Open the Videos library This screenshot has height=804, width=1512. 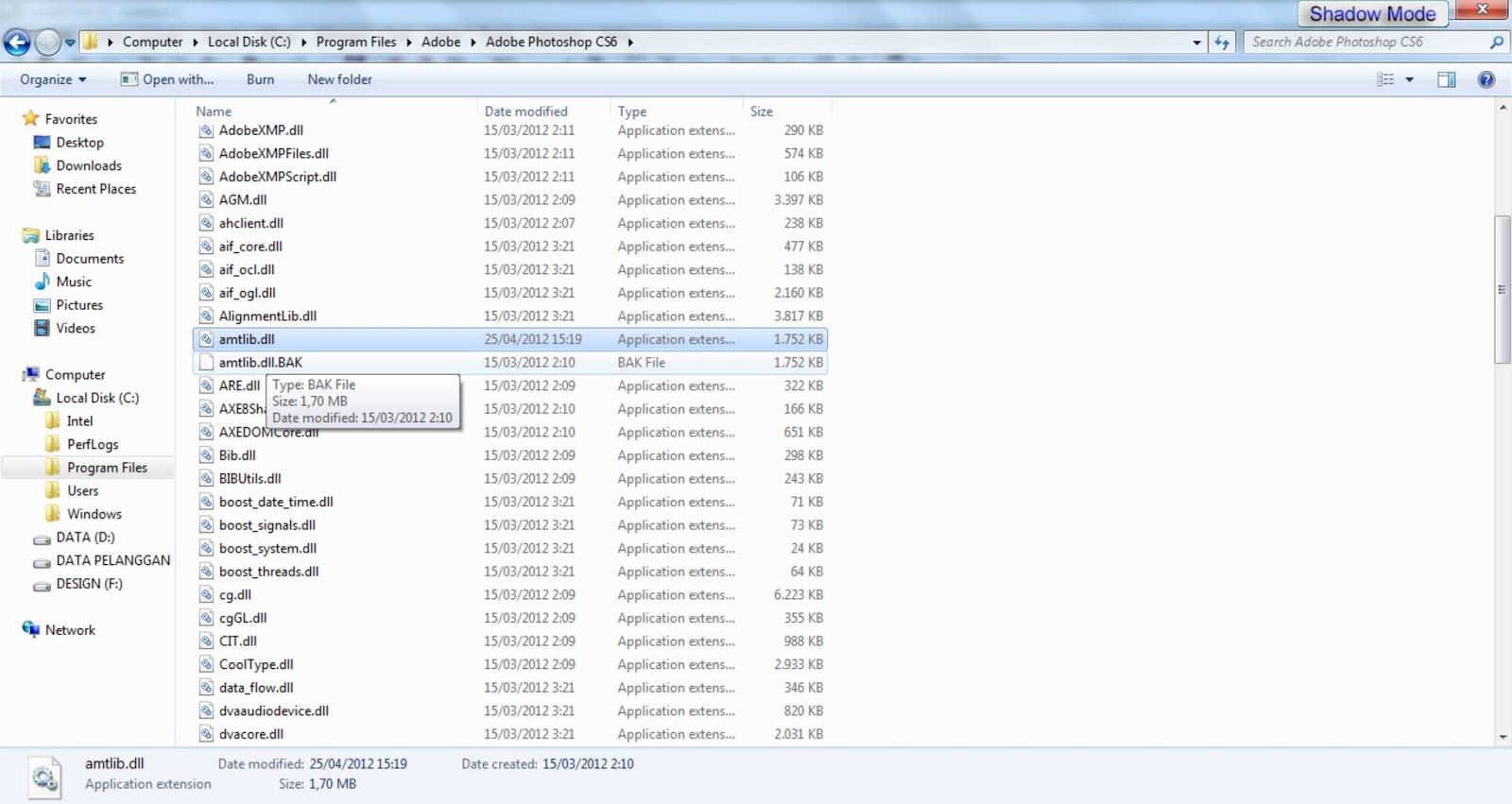click(76, 329)
